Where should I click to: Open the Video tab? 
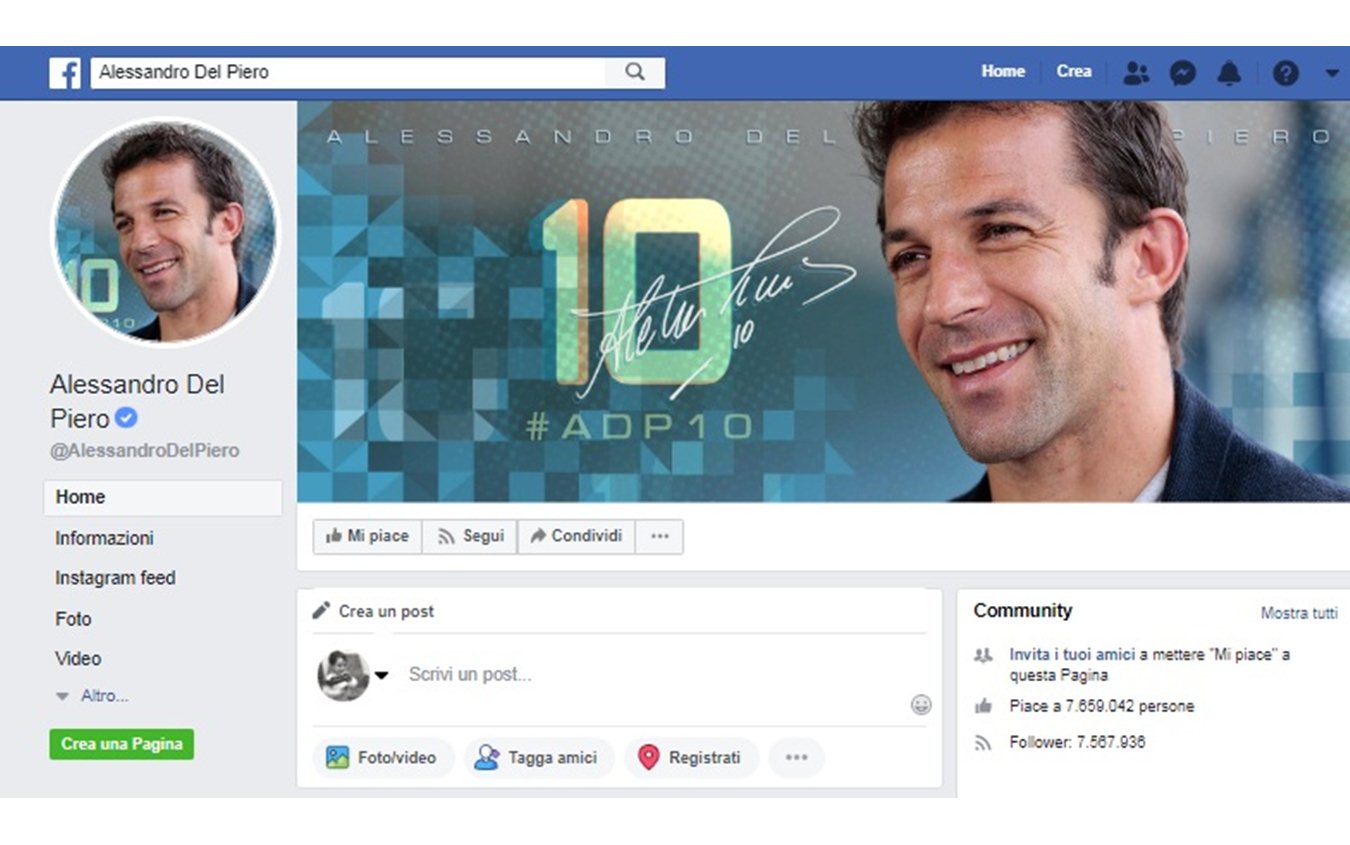(78, 659)
